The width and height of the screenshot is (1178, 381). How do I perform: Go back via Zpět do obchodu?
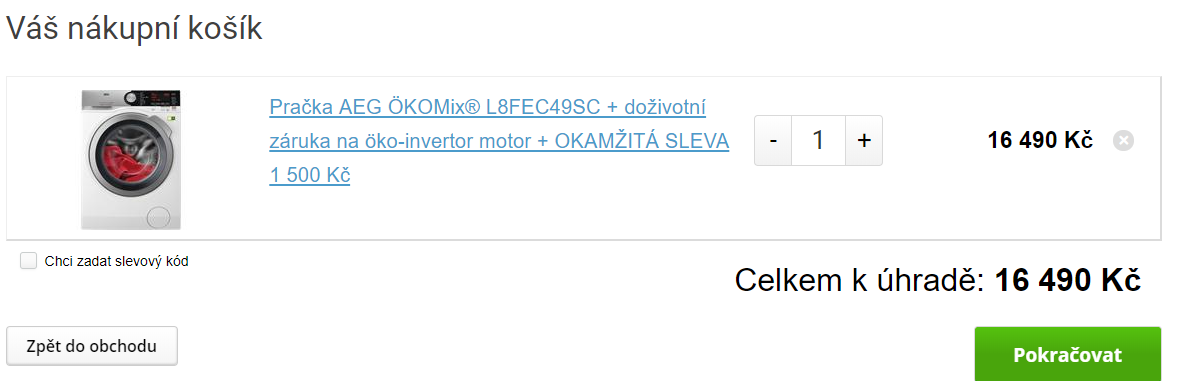coord(92,346)
